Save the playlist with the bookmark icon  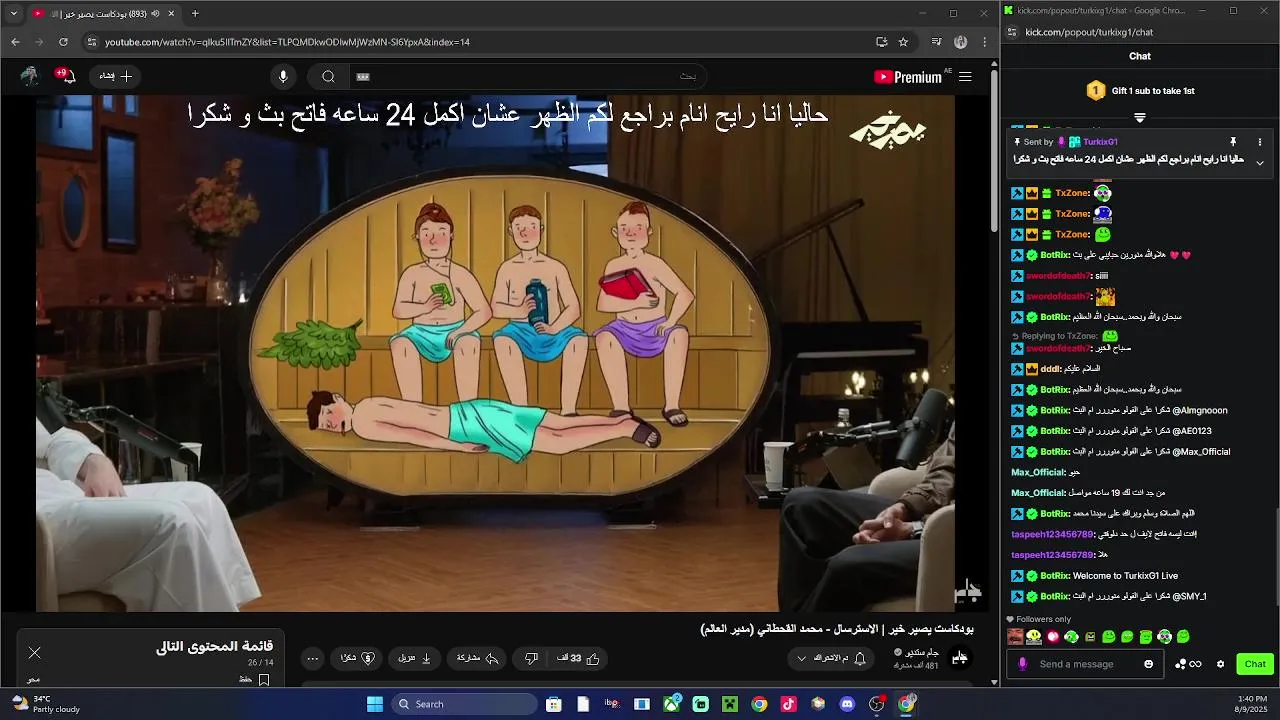[x=264, y=680]
